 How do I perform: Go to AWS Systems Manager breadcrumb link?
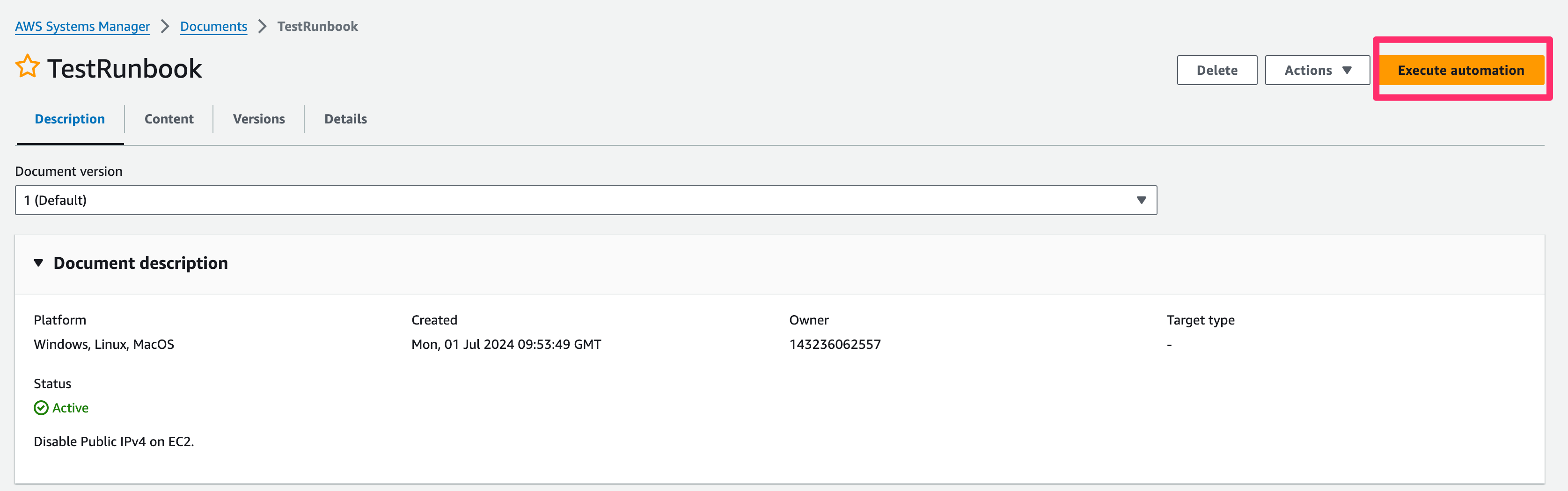click(x=82, y=26)
